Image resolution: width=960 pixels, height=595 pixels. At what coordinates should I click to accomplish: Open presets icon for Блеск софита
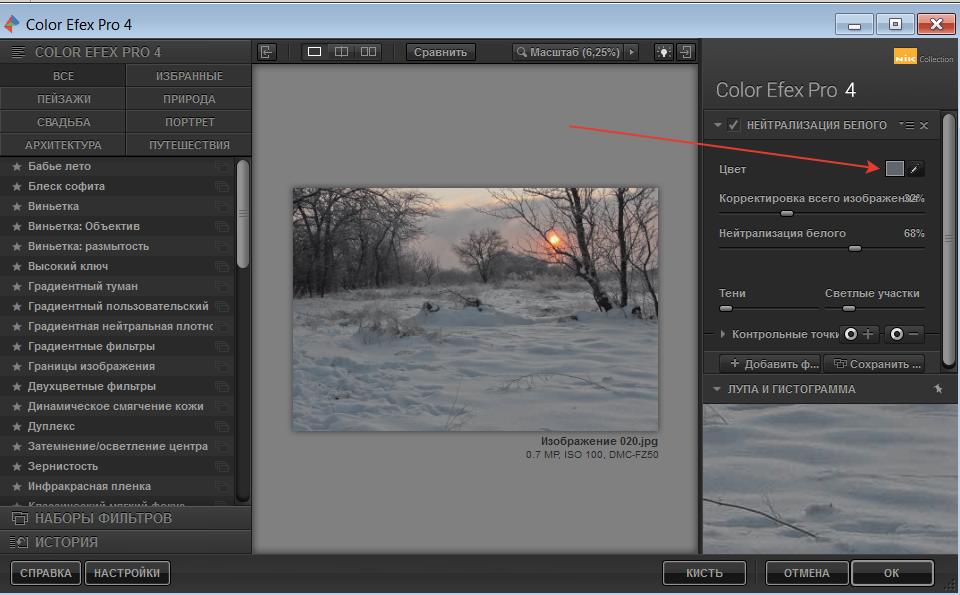click(x=222, y=187)
